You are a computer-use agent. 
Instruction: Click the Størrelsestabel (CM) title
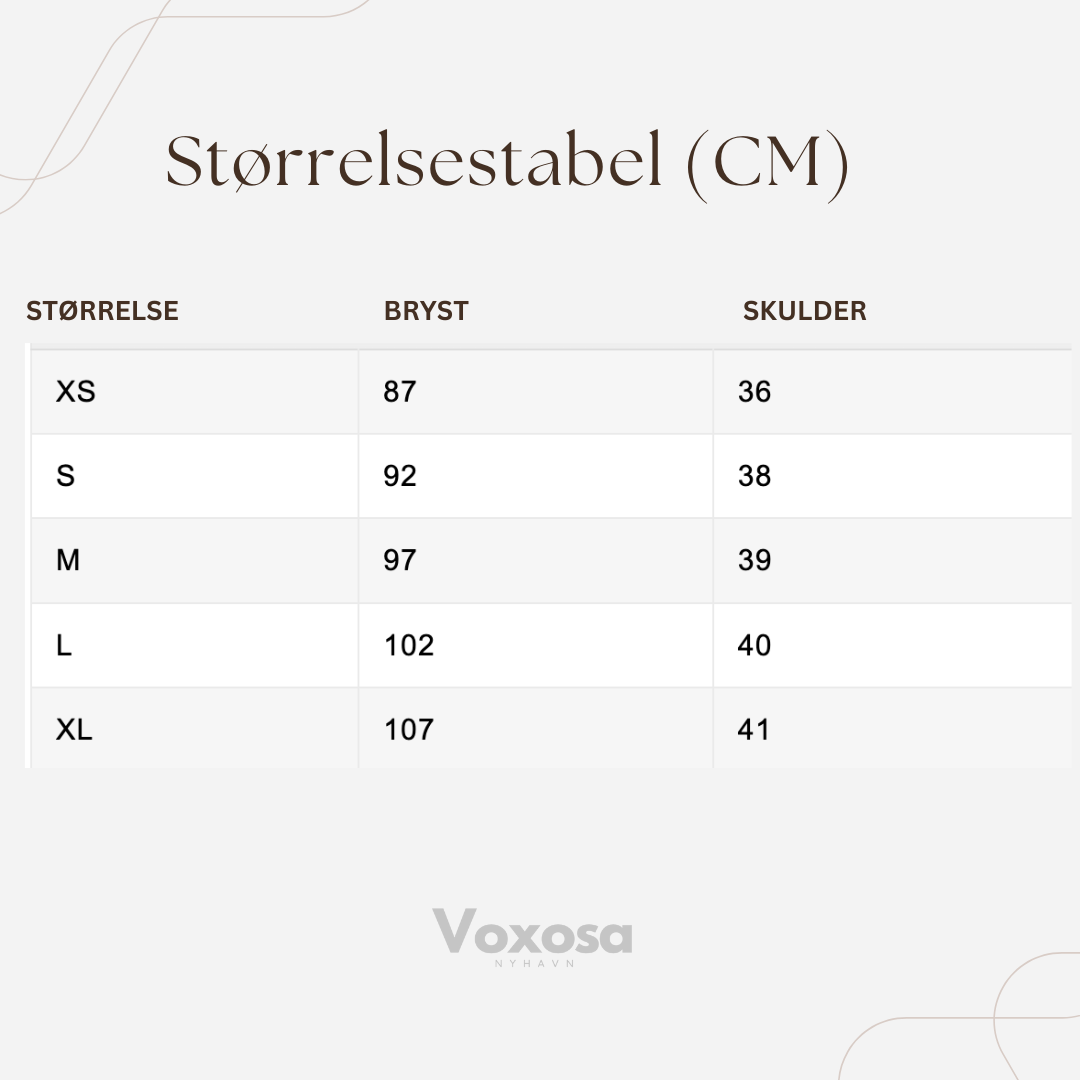[507, 164]
